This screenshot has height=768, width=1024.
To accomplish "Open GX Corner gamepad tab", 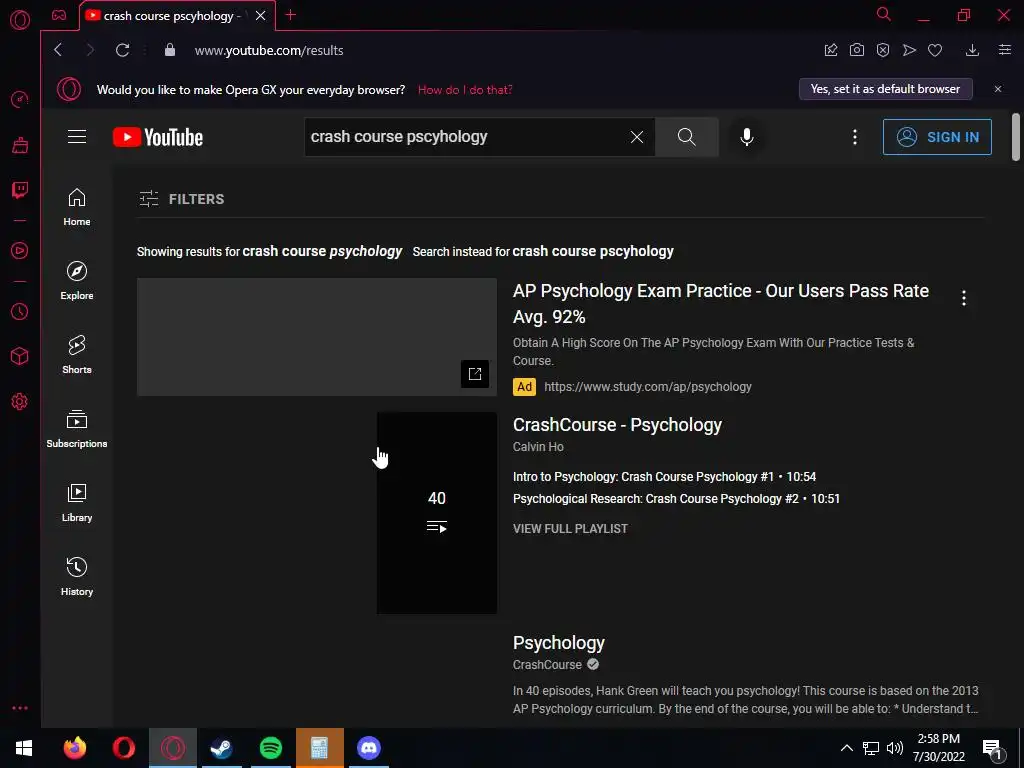I will [59, 16].
